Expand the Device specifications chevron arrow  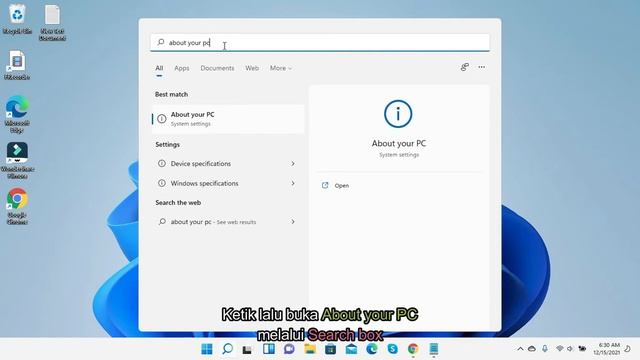pyautogui.click(x=293, y=163)
